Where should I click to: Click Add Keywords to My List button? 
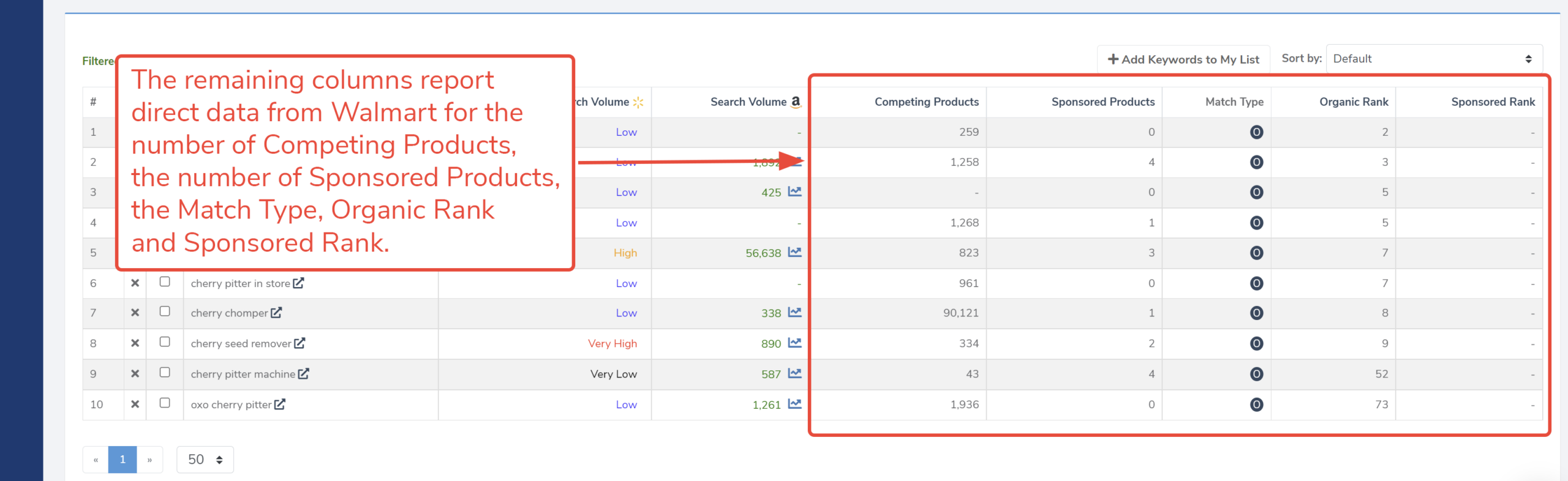[1183, 59]
